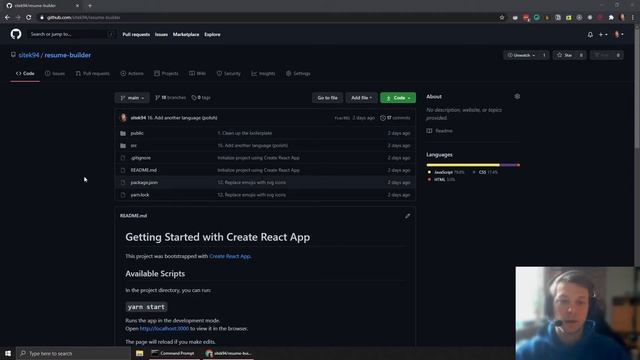Screen dimensions: 640x360
Task: Expand the Unwatch dropdown
Action: coord(521,55)
